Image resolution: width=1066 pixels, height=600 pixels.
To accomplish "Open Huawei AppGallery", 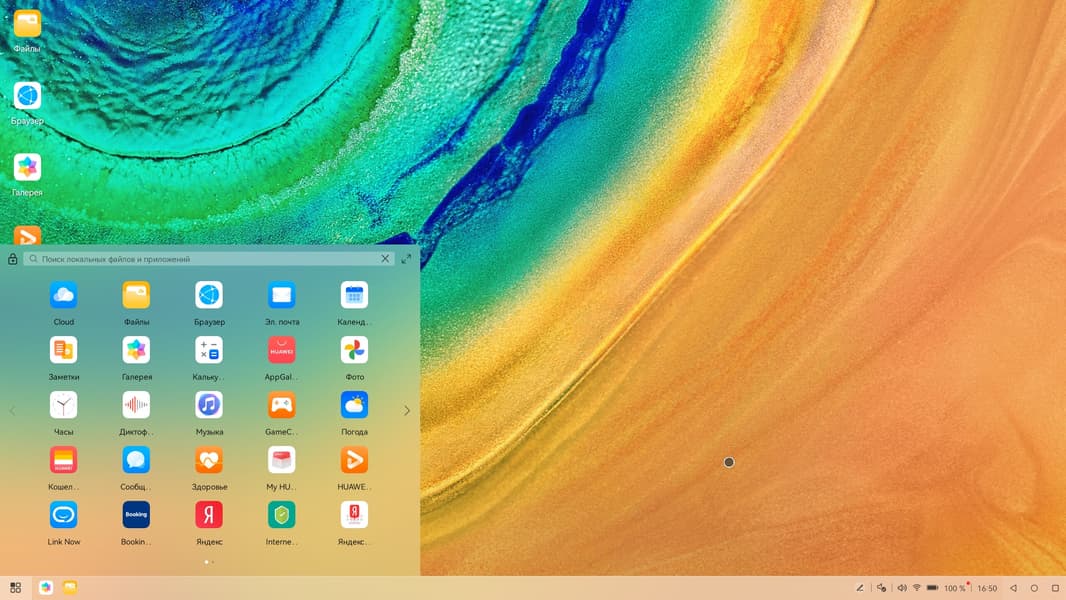I will (281, 351).
